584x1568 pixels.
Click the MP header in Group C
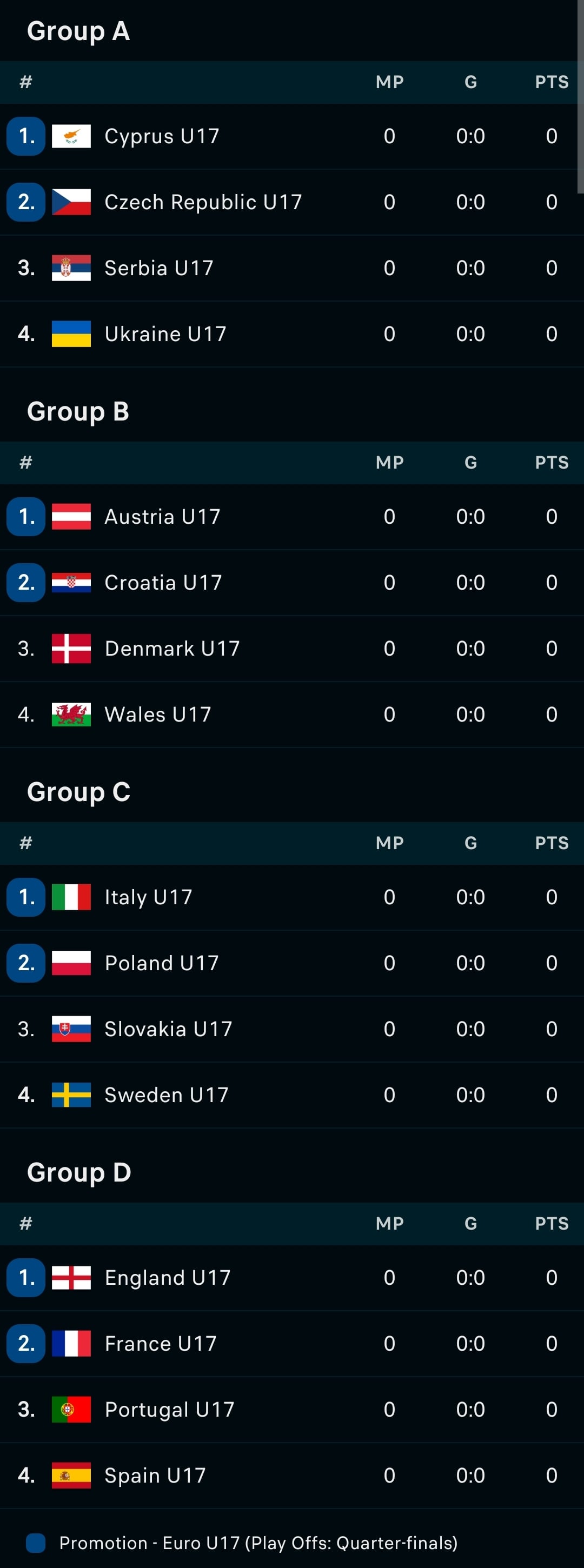(390, 843)
